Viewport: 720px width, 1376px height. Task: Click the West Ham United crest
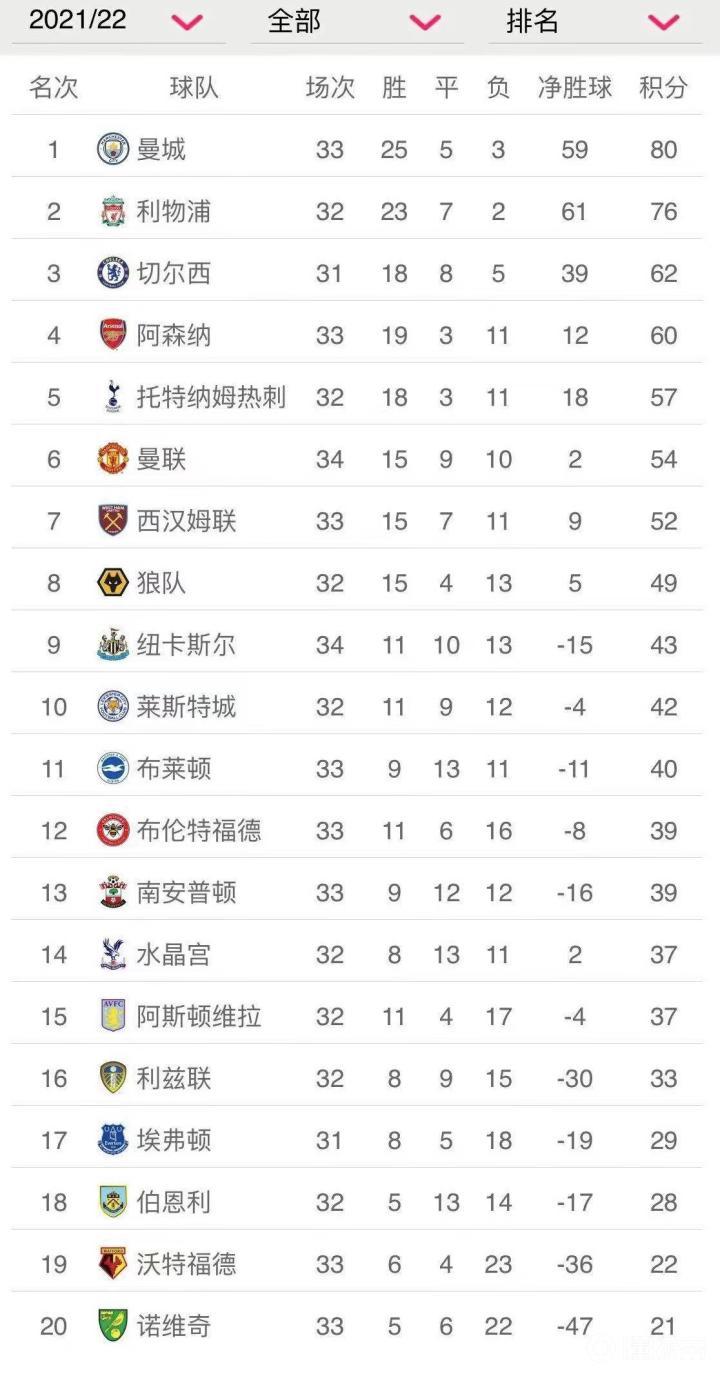click(x=113, y=521)
